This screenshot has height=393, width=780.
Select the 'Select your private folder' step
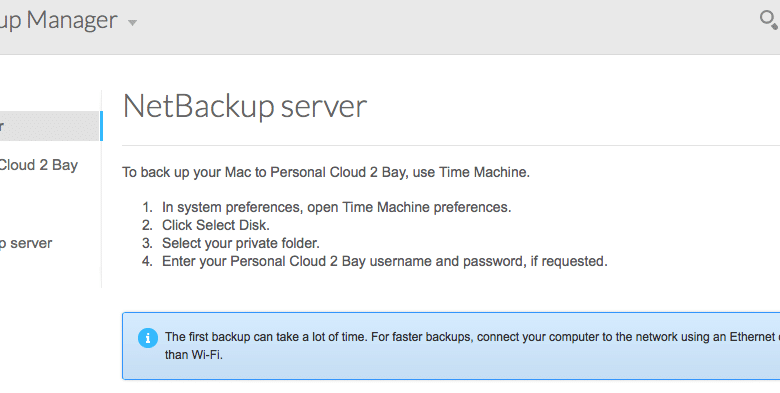click(x=241, y=243)
